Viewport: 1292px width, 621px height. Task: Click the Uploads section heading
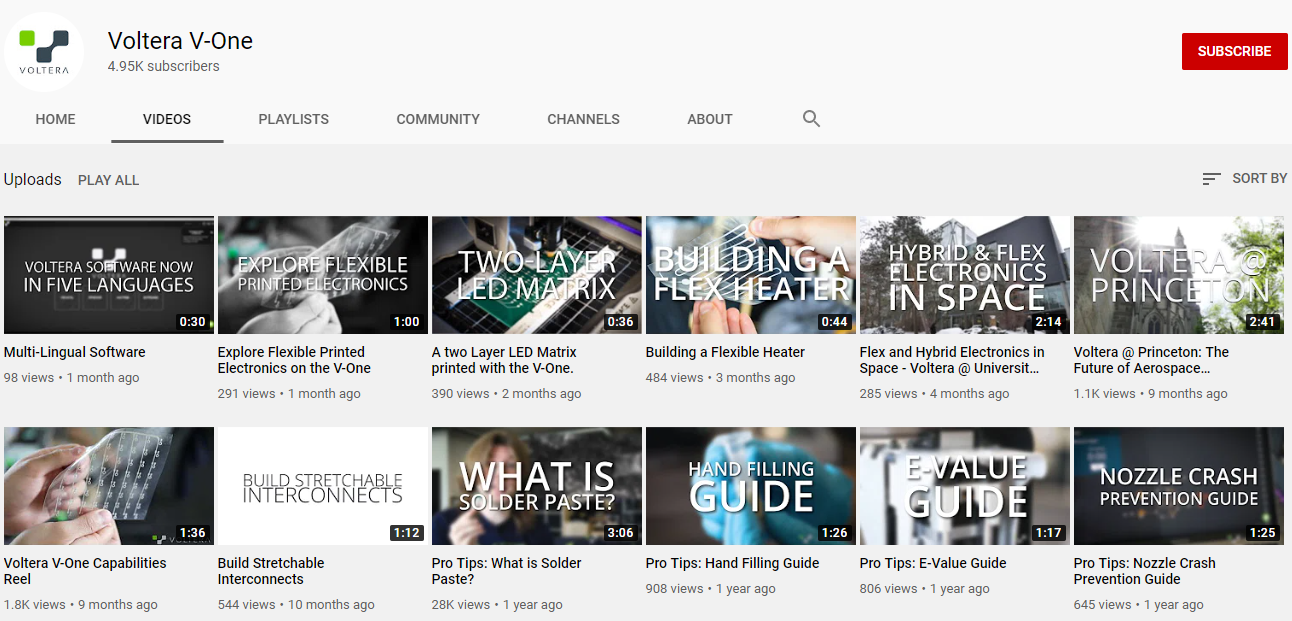click(32, 179)
